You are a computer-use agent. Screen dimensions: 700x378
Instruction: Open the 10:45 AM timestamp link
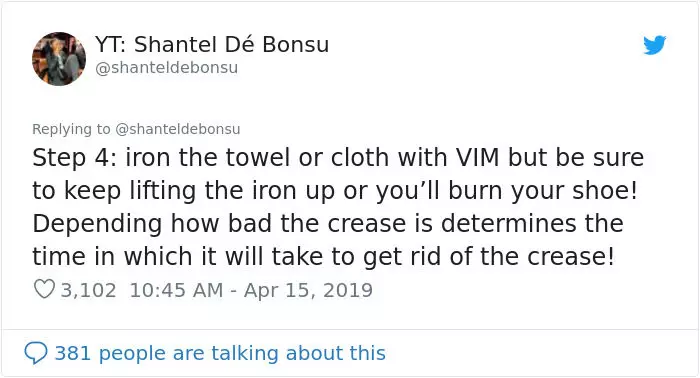176,290
